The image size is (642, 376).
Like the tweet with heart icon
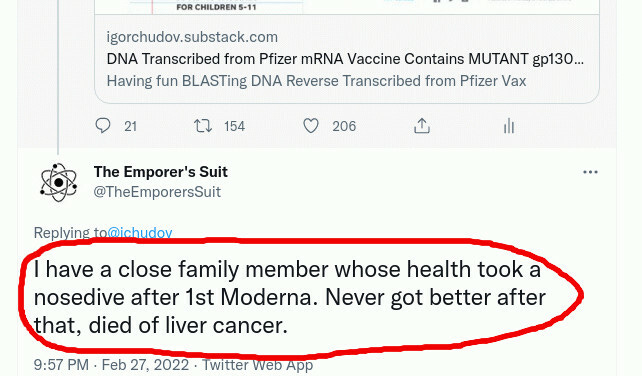[x=311, y=126]
